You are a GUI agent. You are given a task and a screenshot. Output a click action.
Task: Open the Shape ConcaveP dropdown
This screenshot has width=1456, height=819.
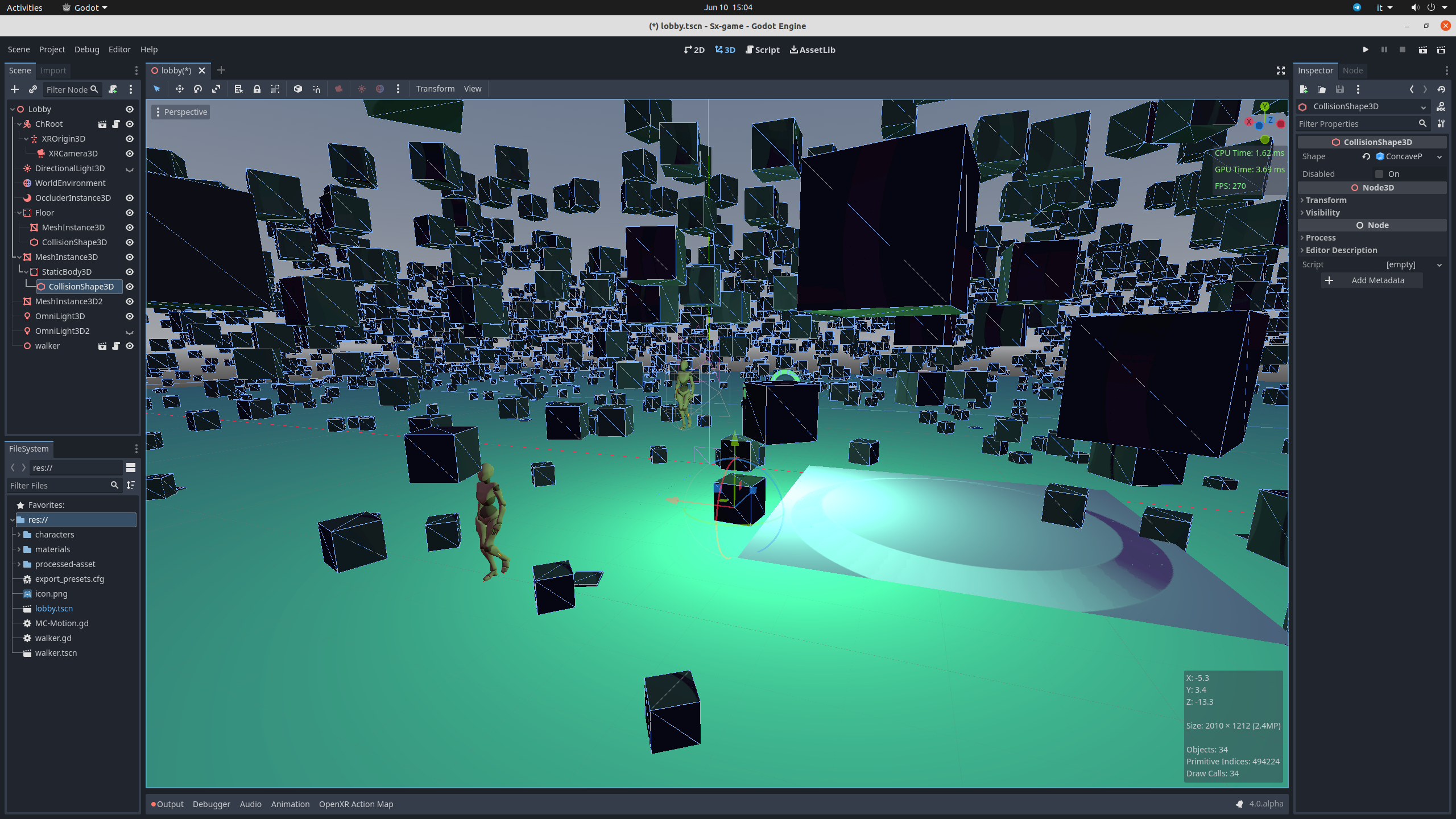tap(1440, 156)
